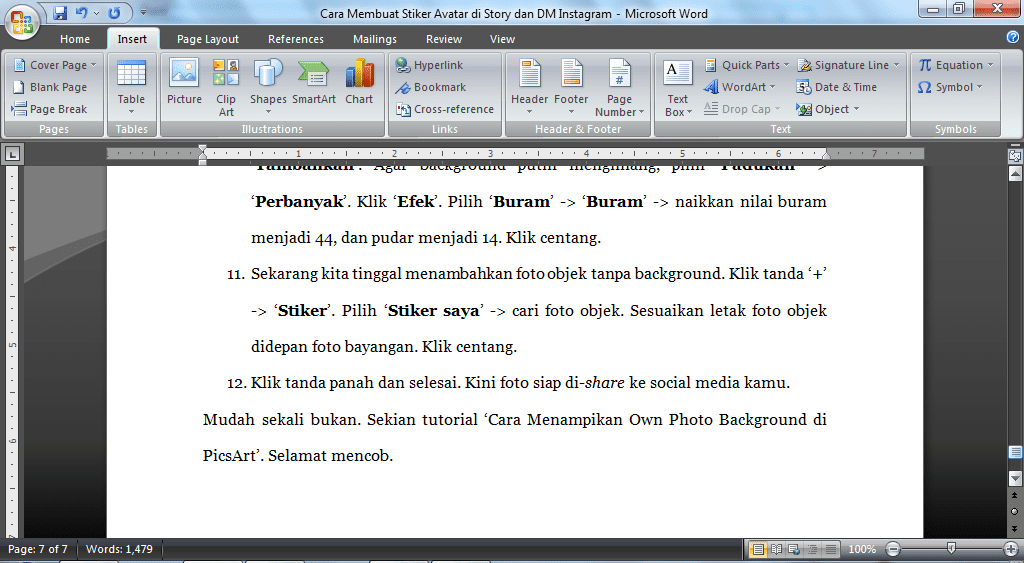This screenshot has width=1024, height=563.
Task: Insert a Page Break
Action: [x=50, y=109]
